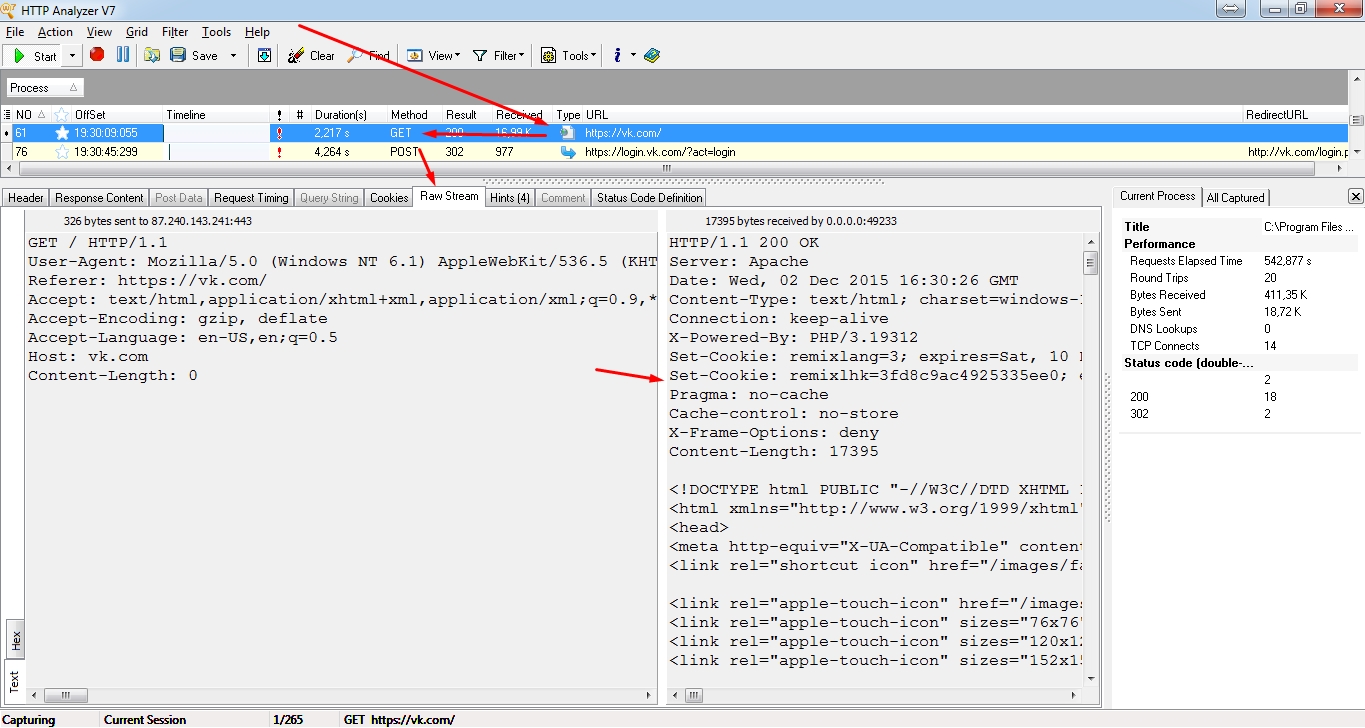1365x728 pixels.
Task: Click the red Stop capture icon
Action: point(97,55)
